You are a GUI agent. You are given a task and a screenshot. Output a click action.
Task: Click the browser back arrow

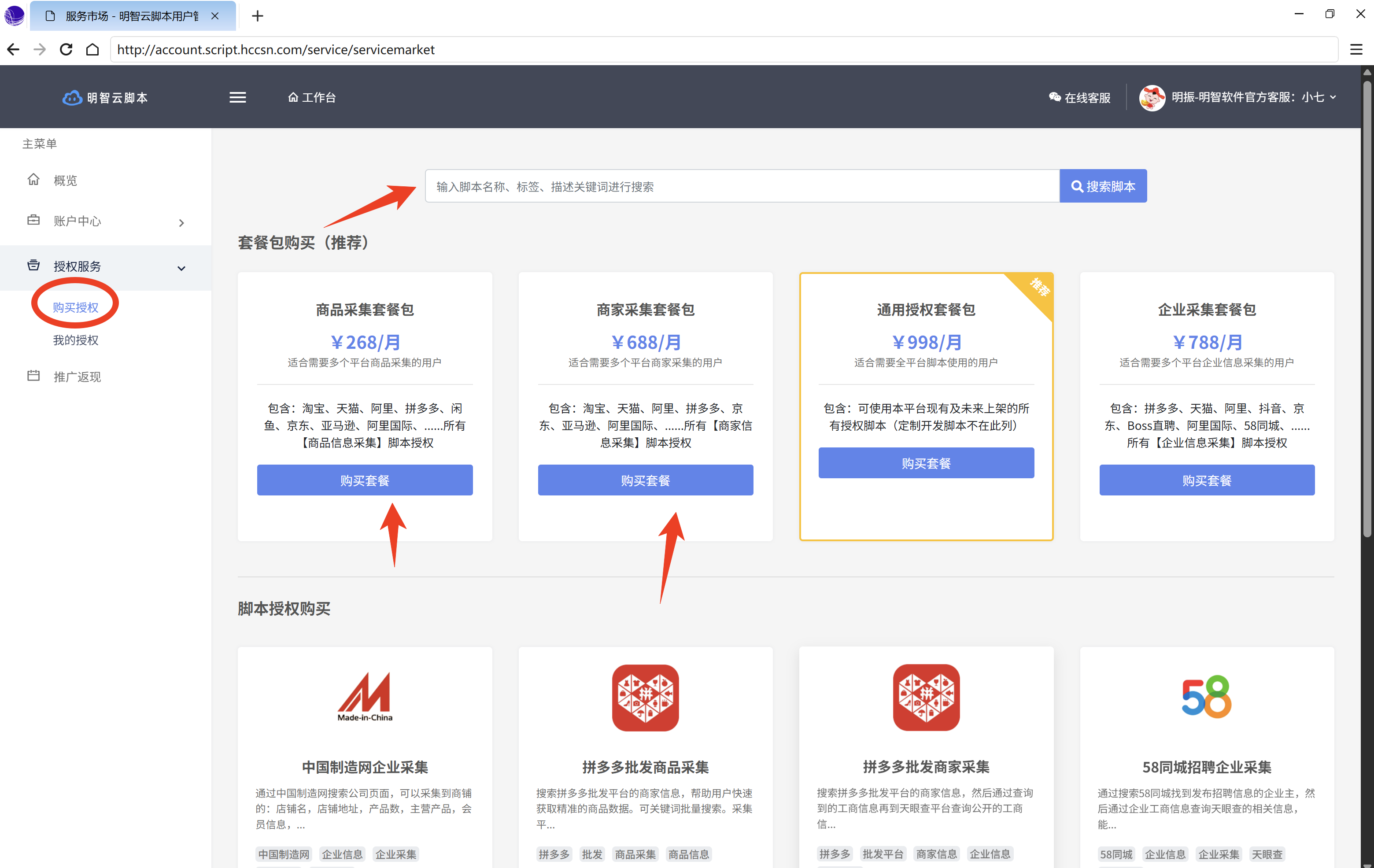13,50
